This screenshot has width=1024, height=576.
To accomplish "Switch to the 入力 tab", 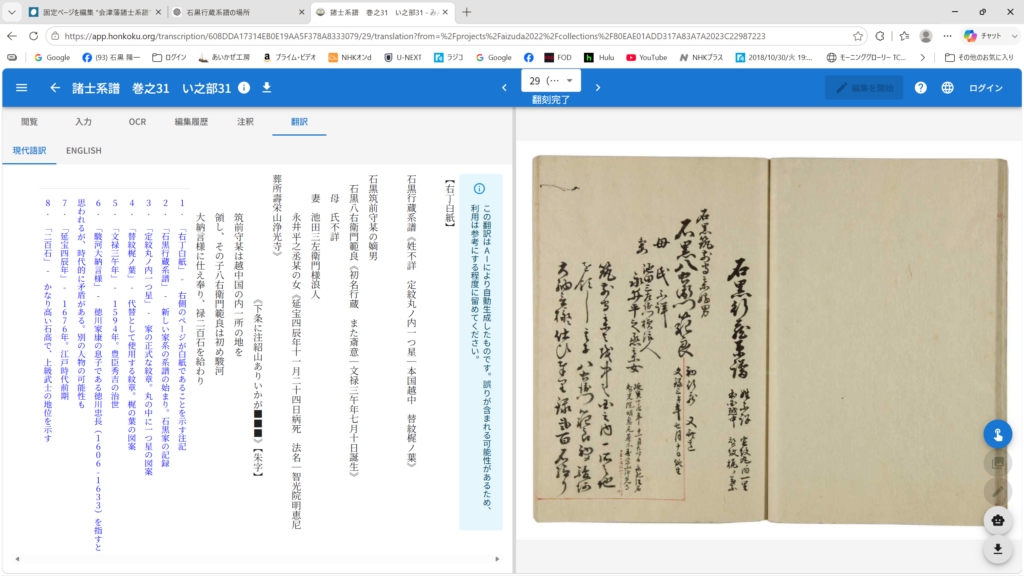I will coord(84,121).
